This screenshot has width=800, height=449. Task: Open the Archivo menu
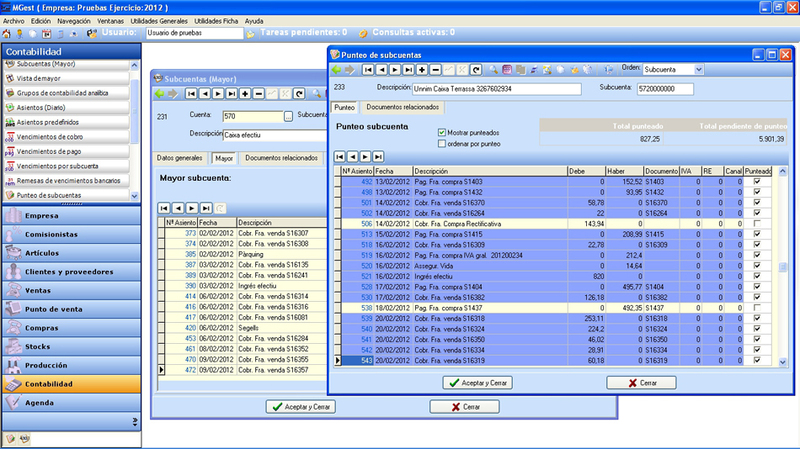(14, 21)
